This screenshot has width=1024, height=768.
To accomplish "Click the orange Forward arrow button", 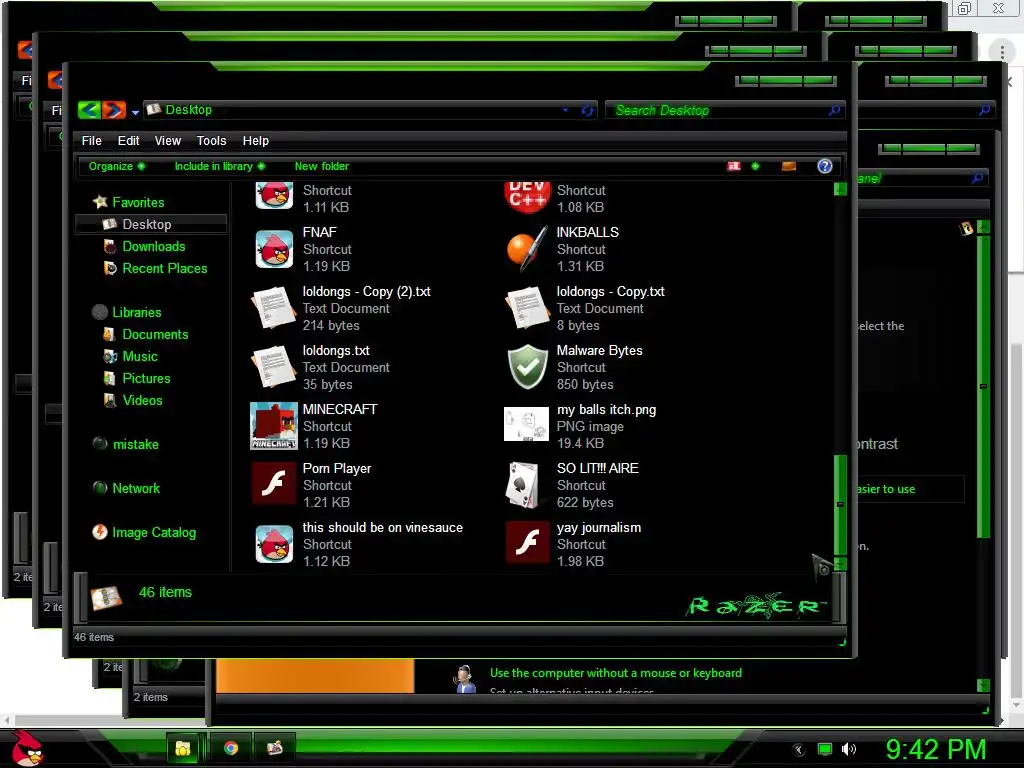I will tap(114, 110).
